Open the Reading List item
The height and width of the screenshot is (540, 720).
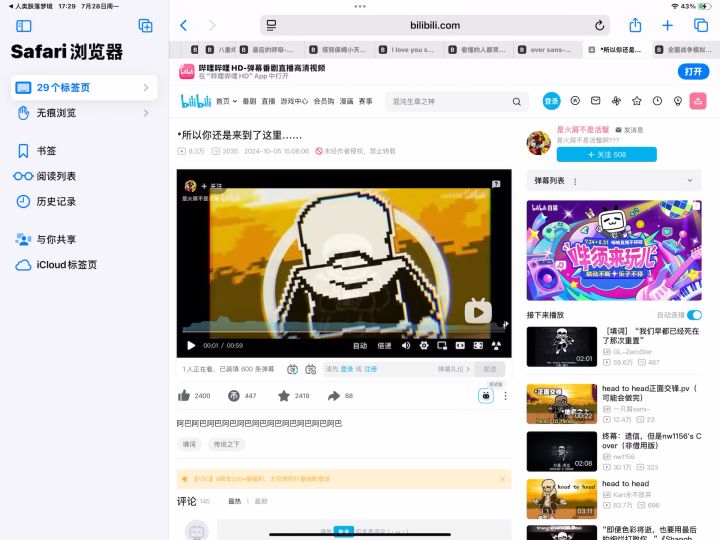tap(84, 176)
